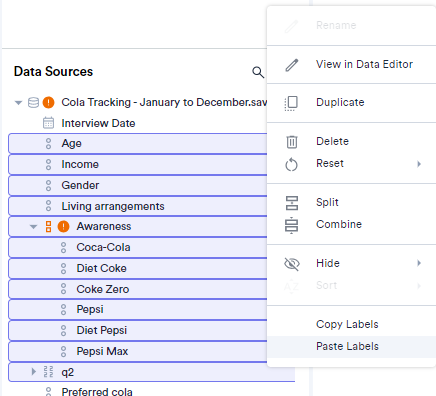This screenshot has height=396, width=436.
Task: Click the pencil icon beside View in Data Editor
Action: pyautogui.click(x=292, y=65)
